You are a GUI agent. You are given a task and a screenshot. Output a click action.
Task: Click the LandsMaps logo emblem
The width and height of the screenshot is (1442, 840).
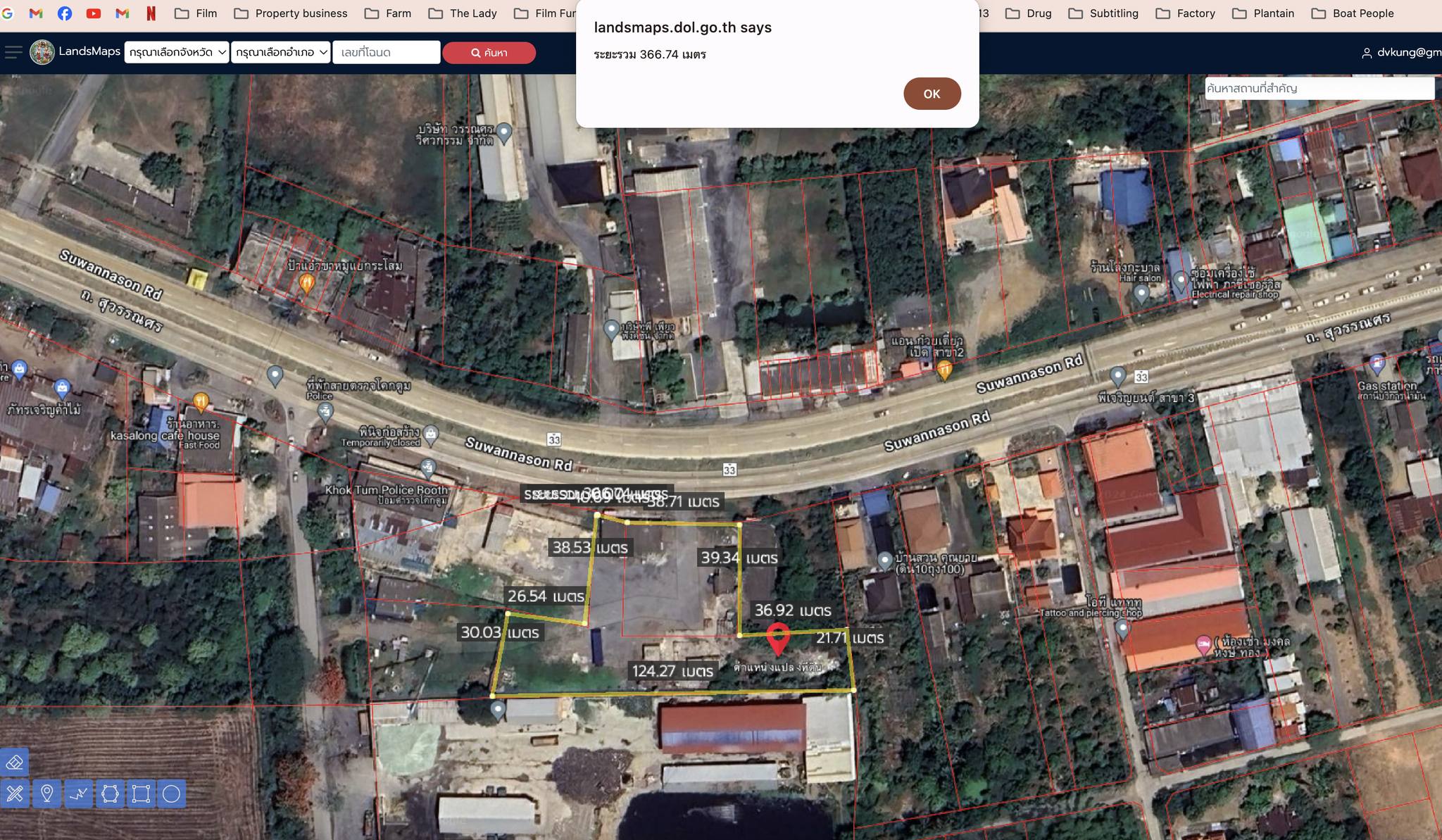click(x=42, y=52)
